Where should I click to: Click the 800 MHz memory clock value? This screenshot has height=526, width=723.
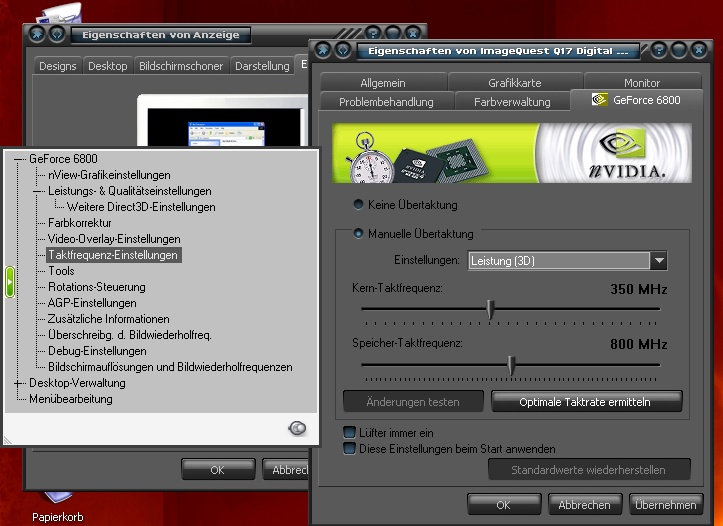click(639, 344)
